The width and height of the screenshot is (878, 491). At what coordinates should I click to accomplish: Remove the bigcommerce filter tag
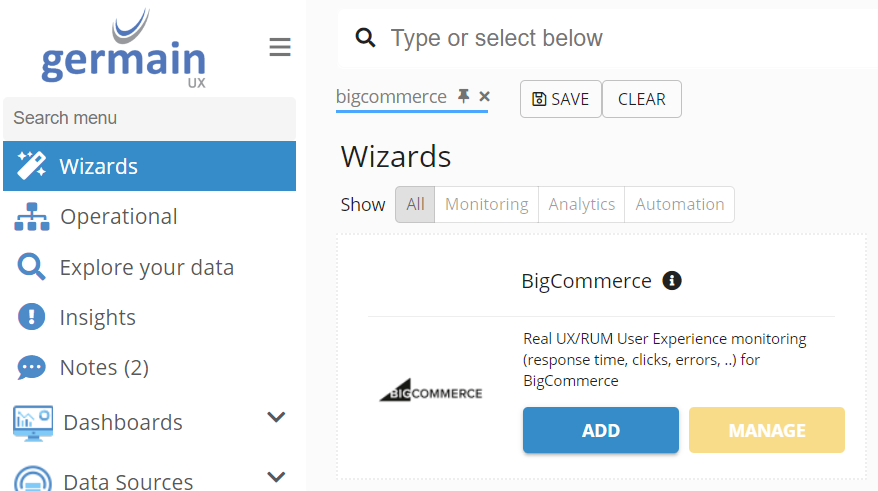click(485, 97)
